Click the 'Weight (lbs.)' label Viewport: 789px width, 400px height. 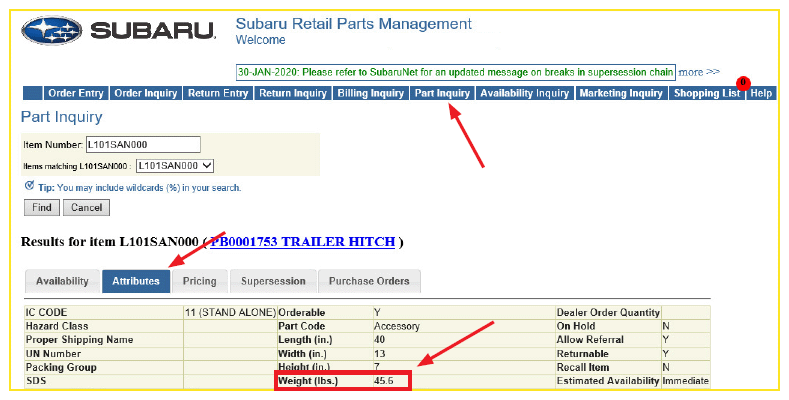click(308, 381)
